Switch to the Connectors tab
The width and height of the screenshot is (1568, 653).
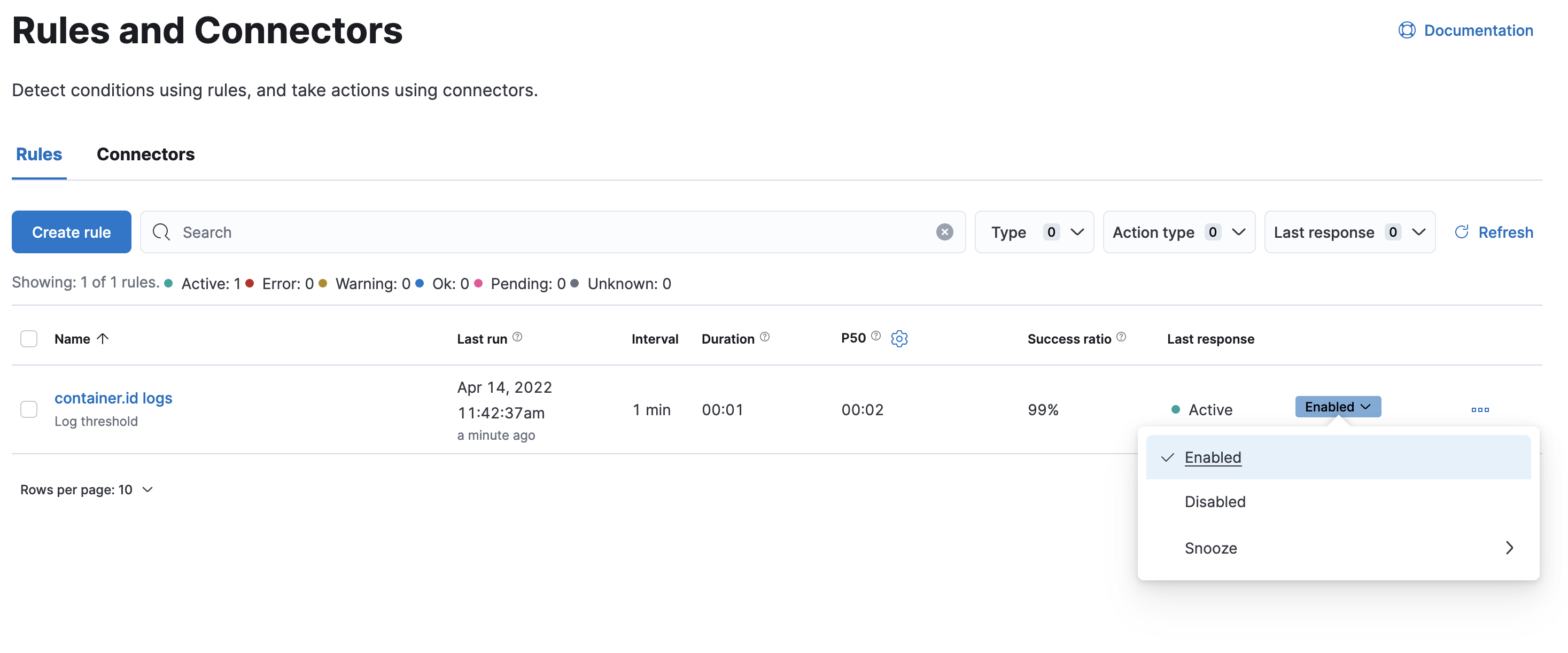click(x=146, y=154)
